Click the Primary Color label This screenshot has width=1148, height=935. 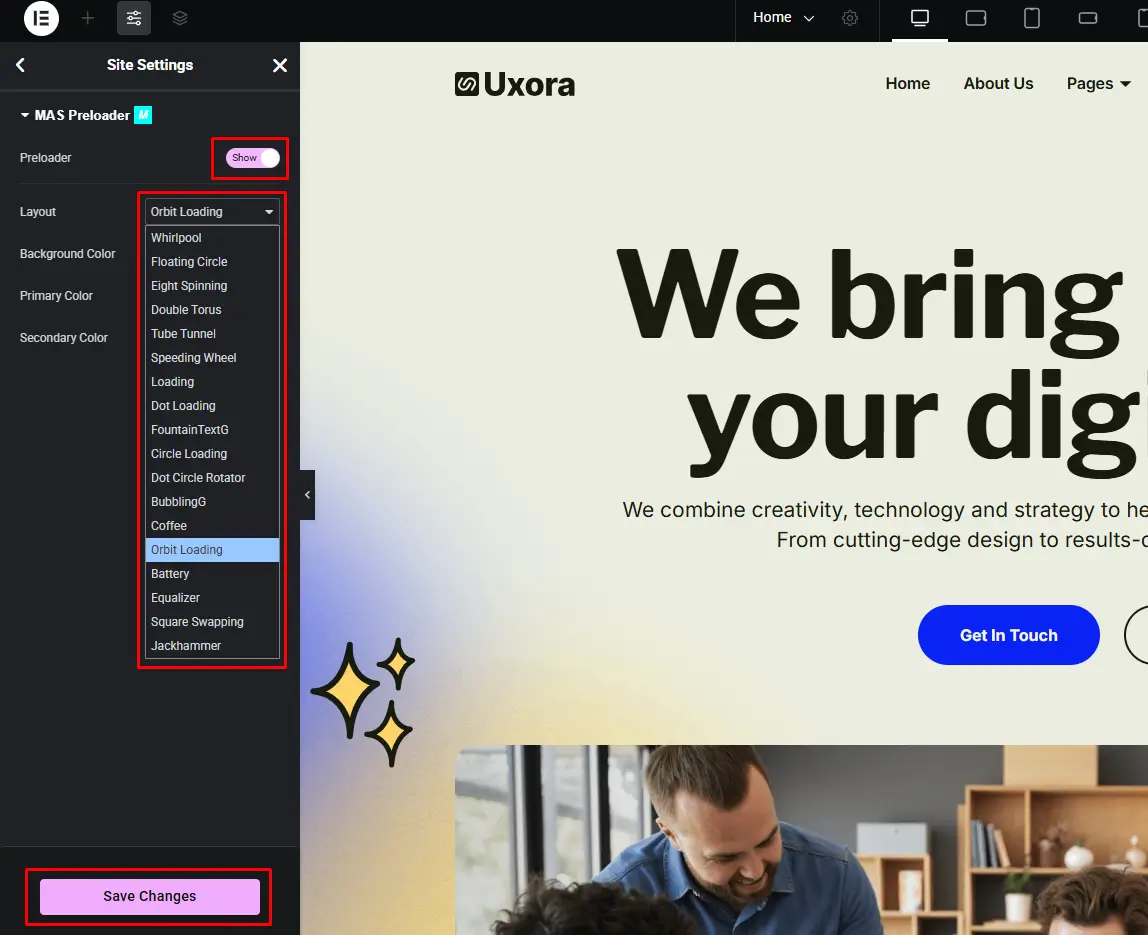click(x=56, y=296)
